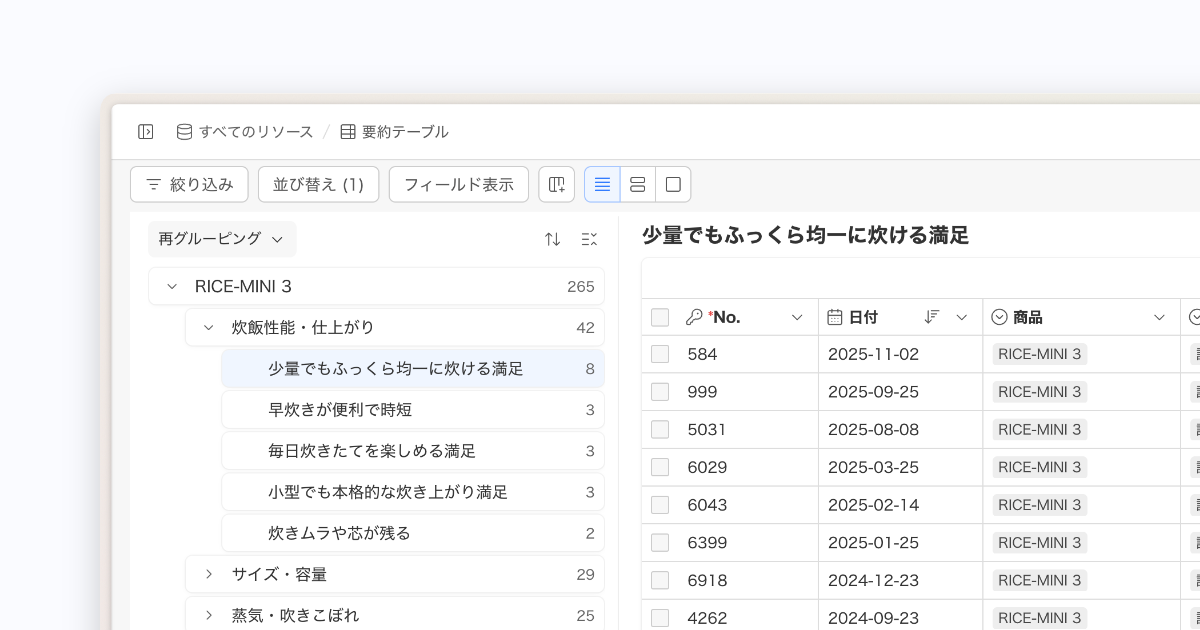Open the 商品 column header dropdown arrow
The height and width of the screenshot is (630, 1200).
click(1159, 317)
